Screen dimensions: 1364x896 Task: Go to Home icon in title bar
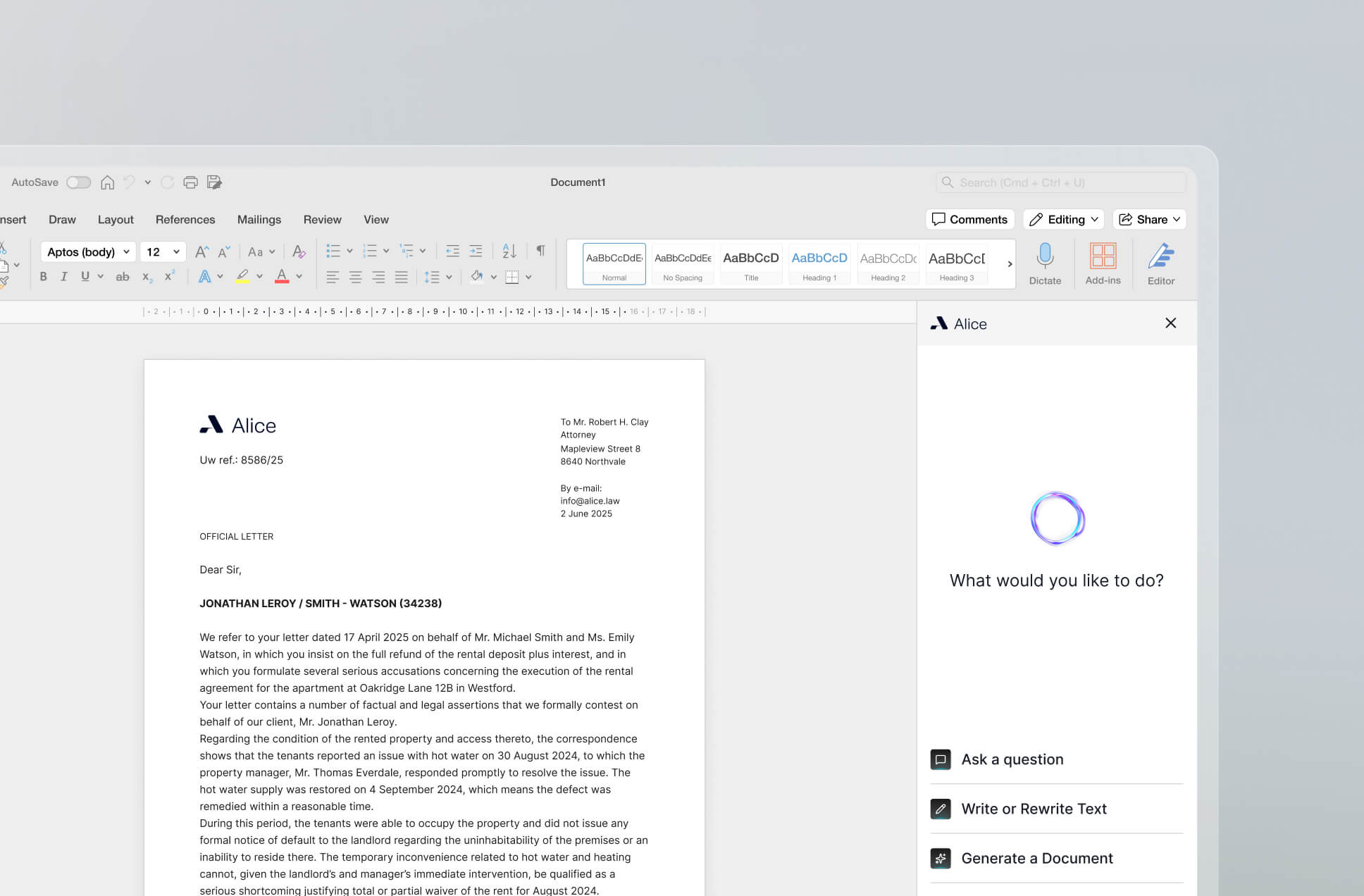click(107, 182)
